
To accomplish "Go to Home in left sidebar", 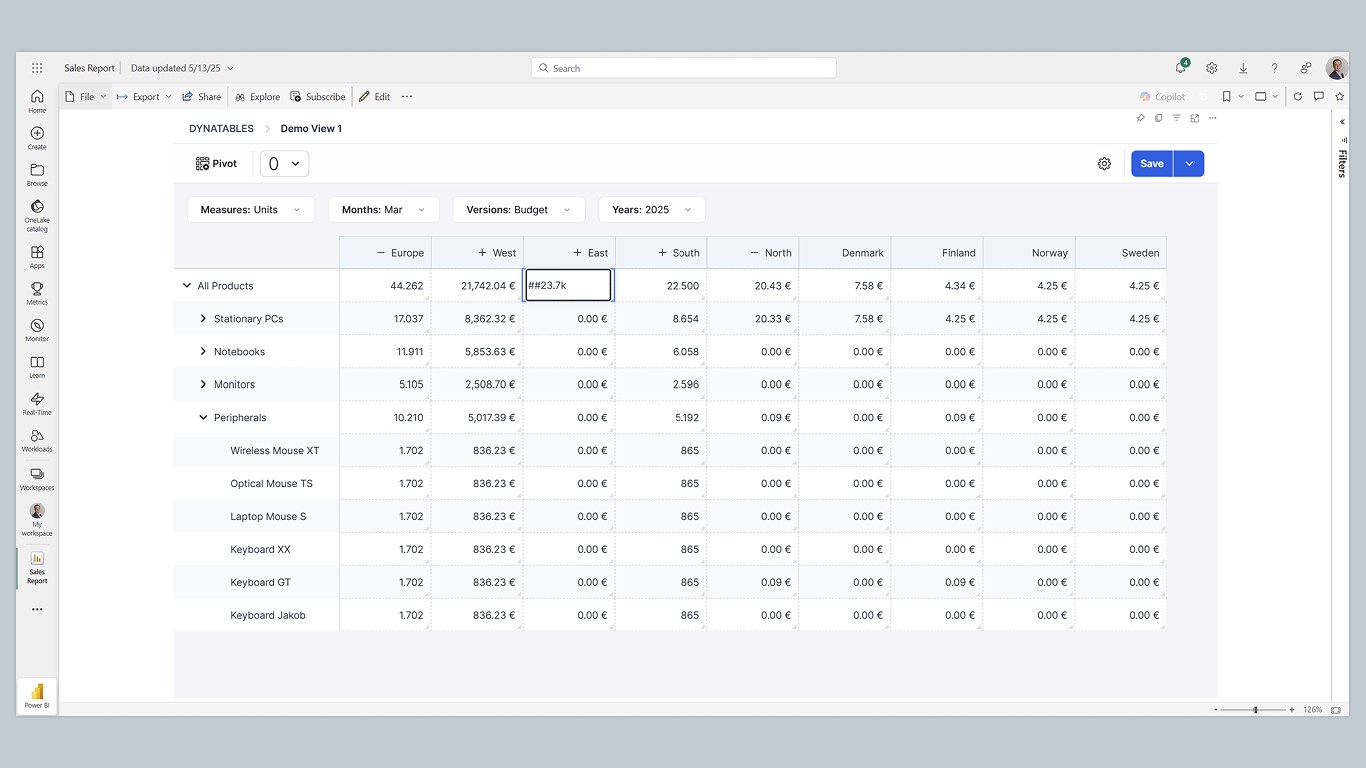I will pos(37,101).
